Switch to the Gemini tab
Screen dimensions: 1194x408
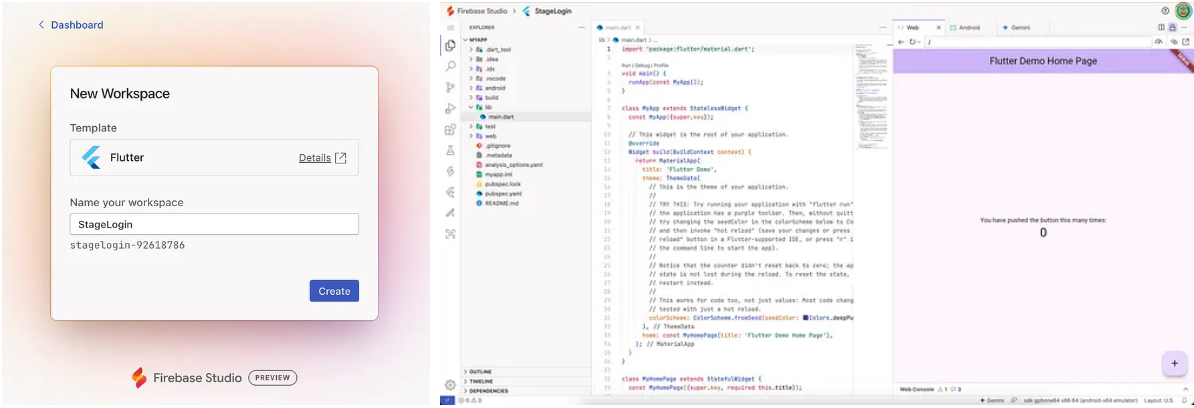pos(1021,27)
